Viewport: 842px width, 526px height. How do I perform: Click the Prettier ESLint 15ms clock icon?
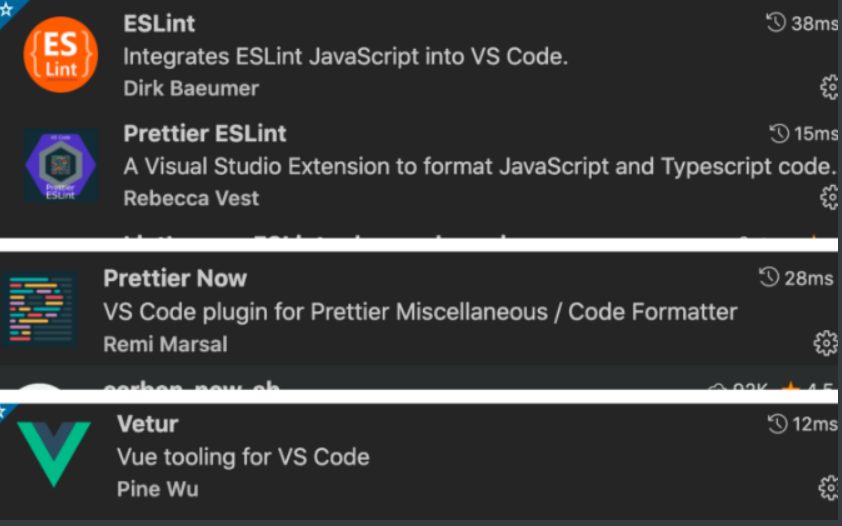779,134
